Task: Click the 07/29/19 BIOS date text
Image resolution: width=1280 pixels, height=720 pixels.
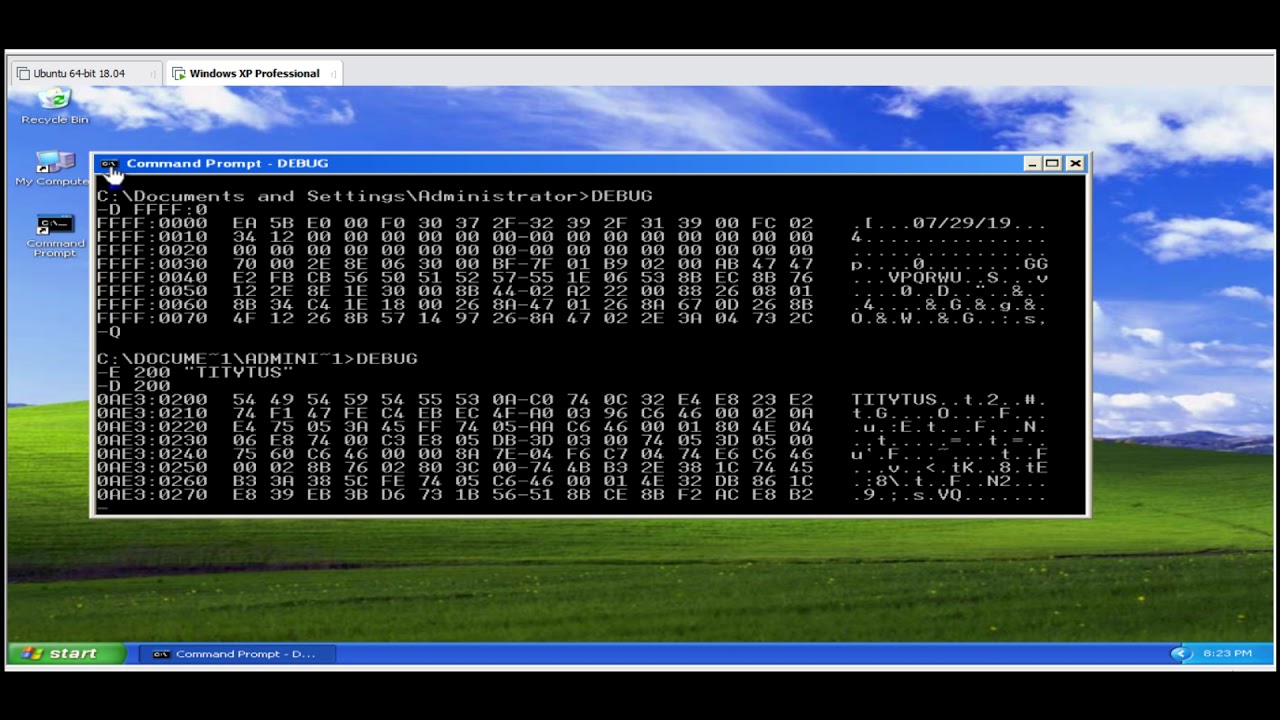Action: (962, 224)
